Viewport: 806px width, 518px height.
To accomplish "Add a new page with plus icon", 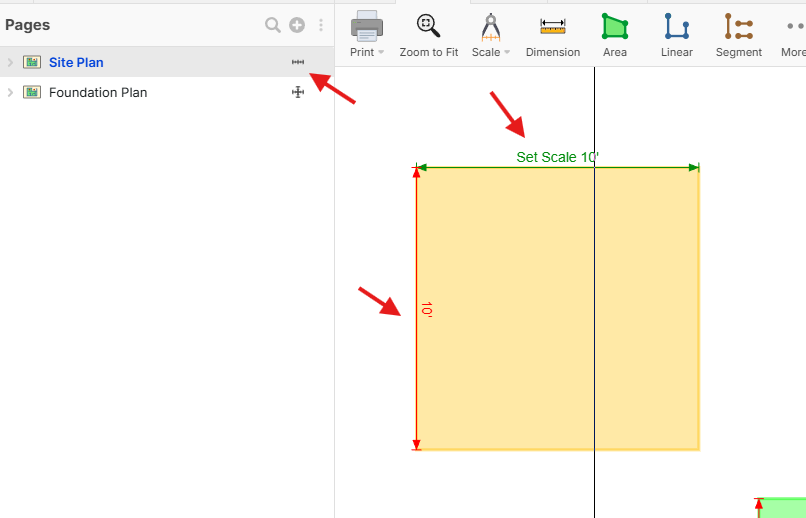I will [297, 25].
